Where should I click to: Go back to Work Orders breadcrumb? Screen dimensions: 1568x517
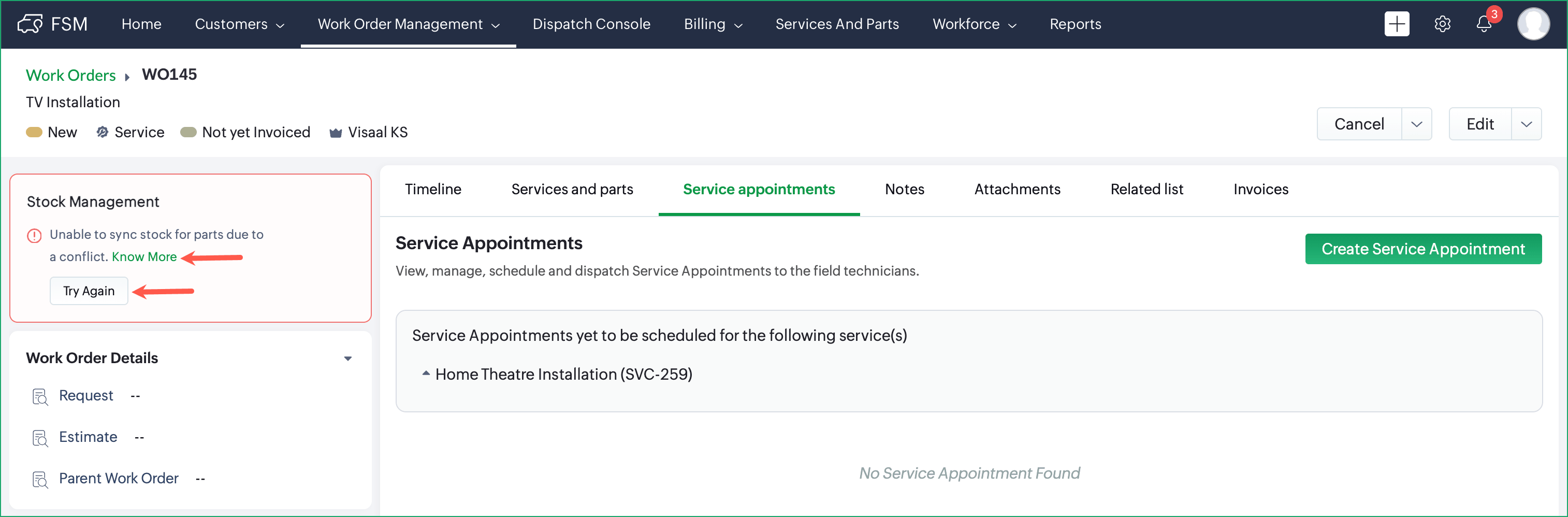coord(70,75)
